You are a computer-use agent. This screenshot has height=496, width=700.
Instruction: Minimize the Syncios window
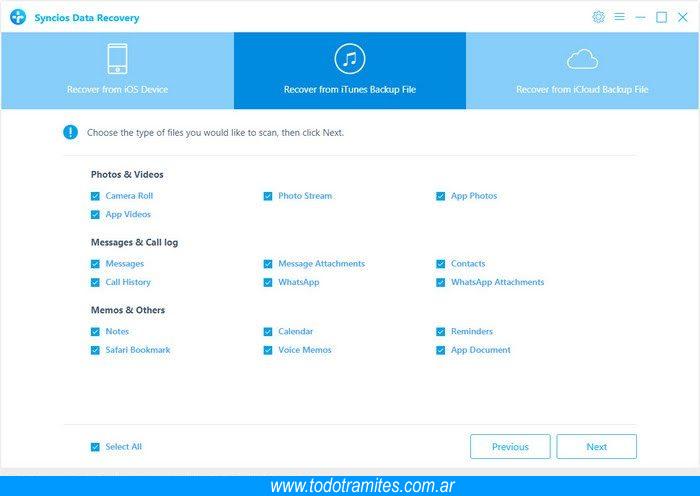[640, 17]
